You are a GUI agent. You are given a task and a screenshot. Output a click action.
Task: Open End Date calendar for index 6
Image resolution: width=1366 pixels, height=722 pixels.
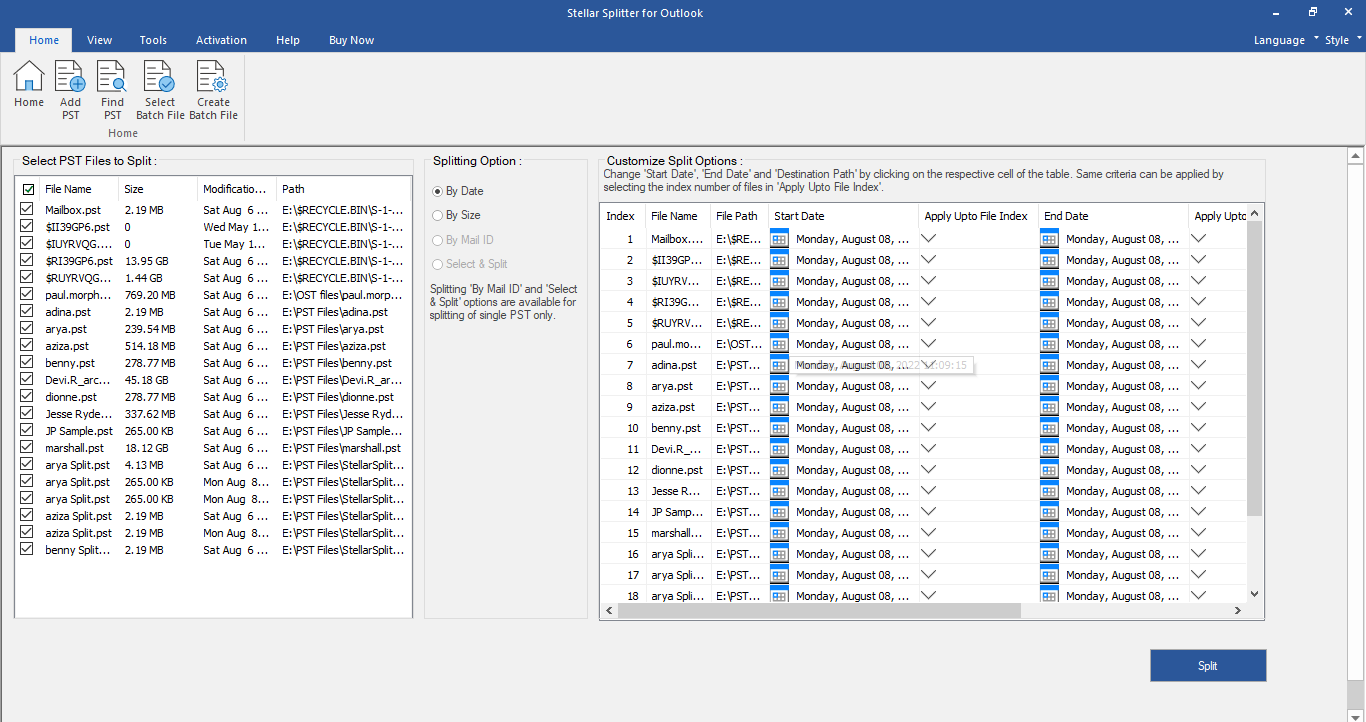(1049, 344)
